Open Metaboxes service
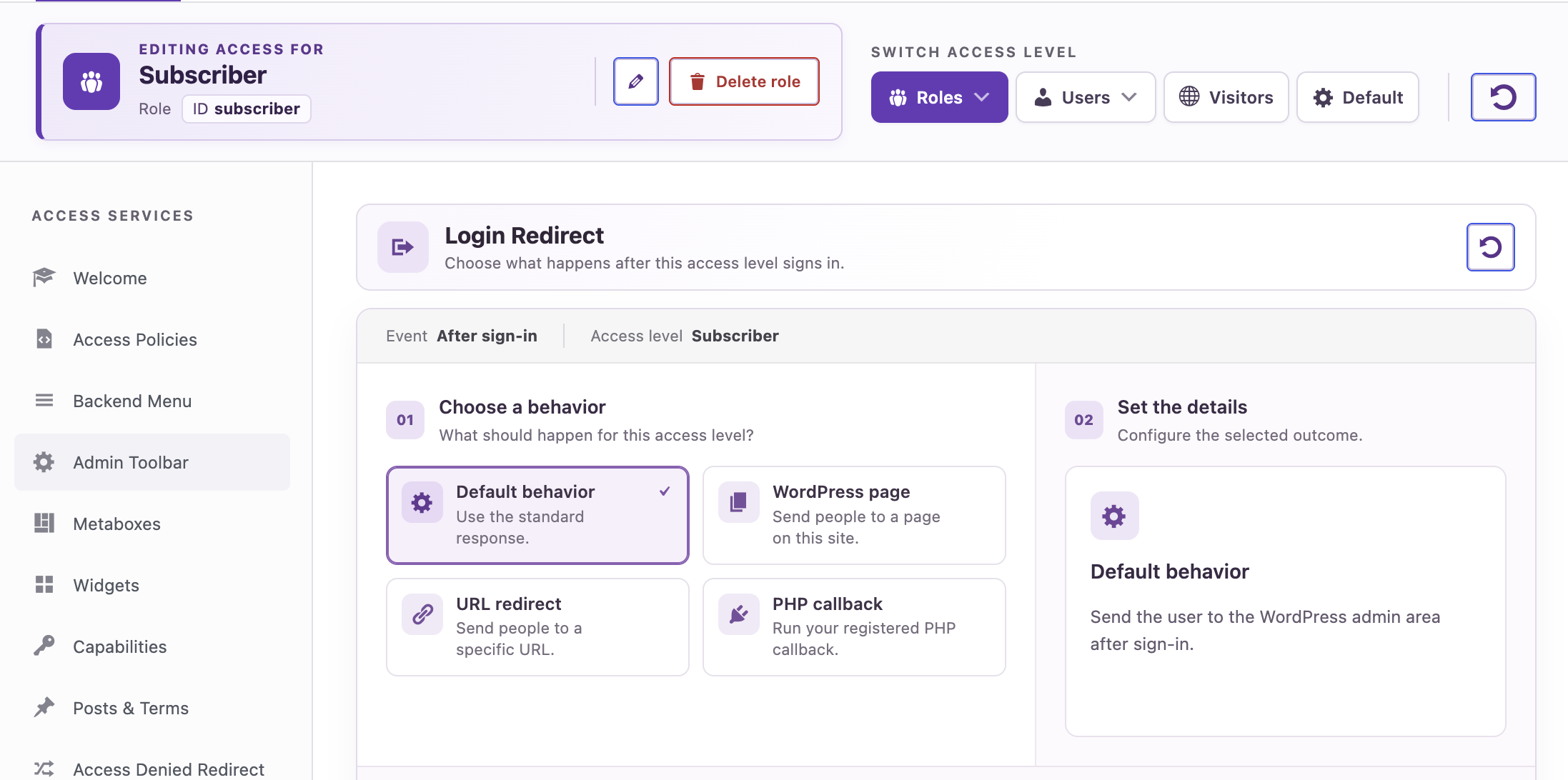This screenshot has width=1568, height=780. click(x=152, y=524)
